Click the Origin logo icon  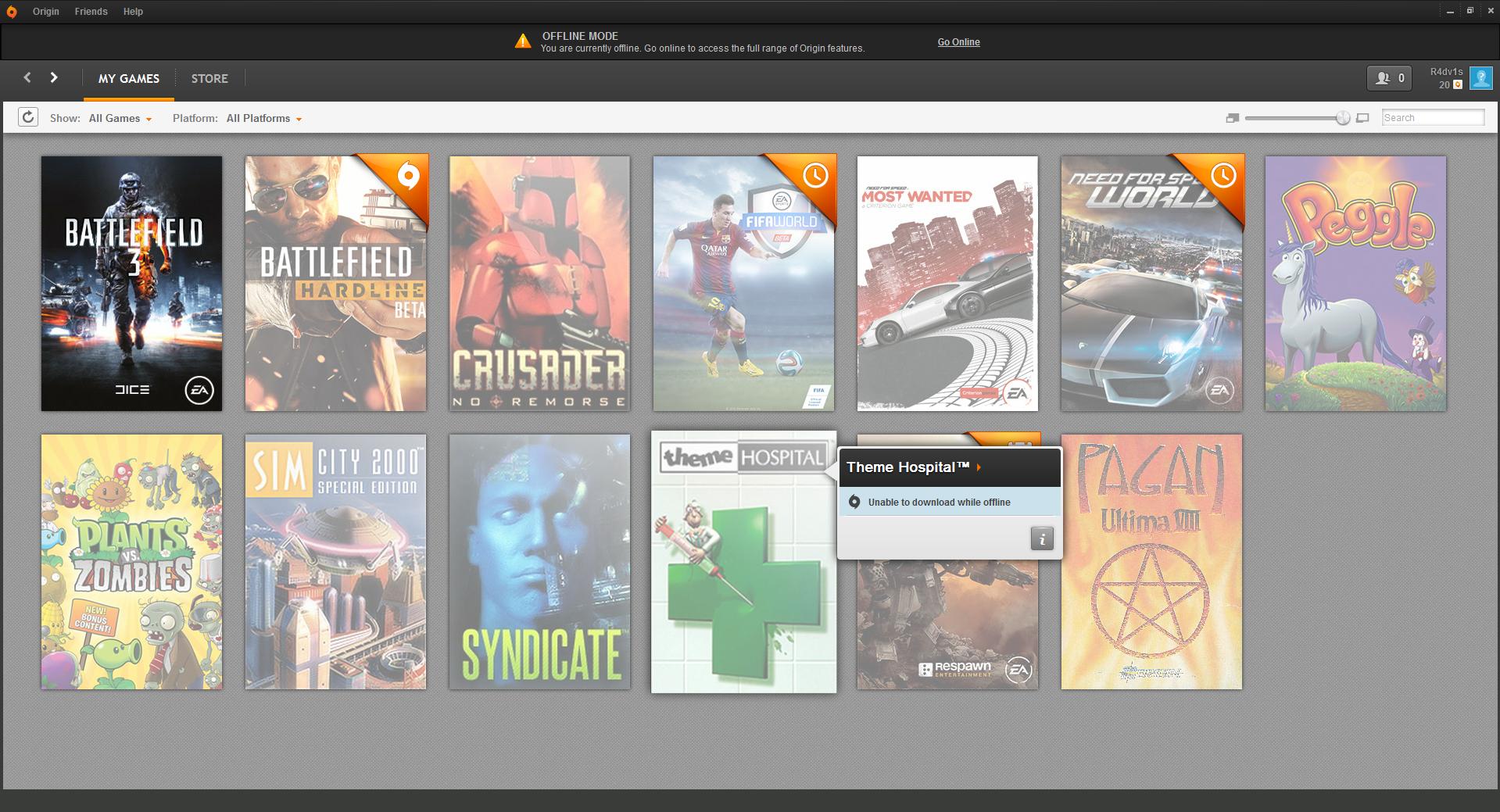click(12, 12)
